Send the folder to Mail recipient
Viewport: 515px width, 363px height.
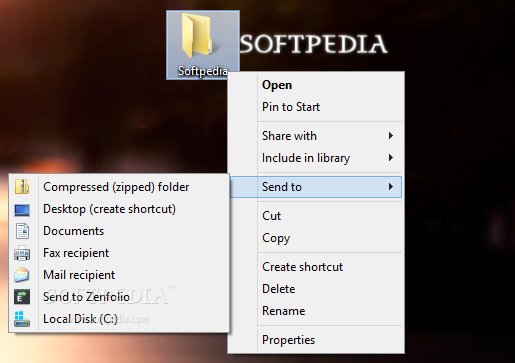119,275
